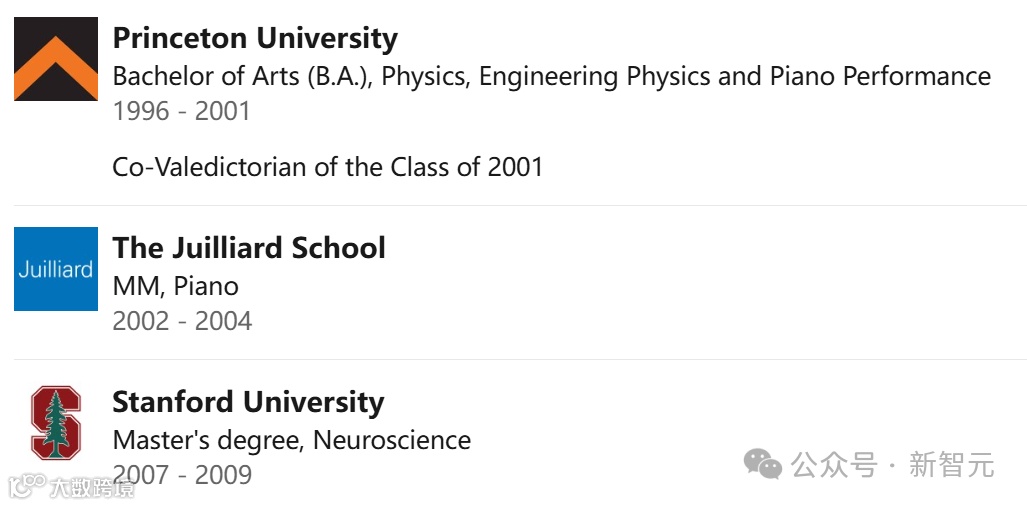Click the 大数跨境 watermark text
Image resolution: width=1027 pixels, height=506 pixels.
(92, 488)
